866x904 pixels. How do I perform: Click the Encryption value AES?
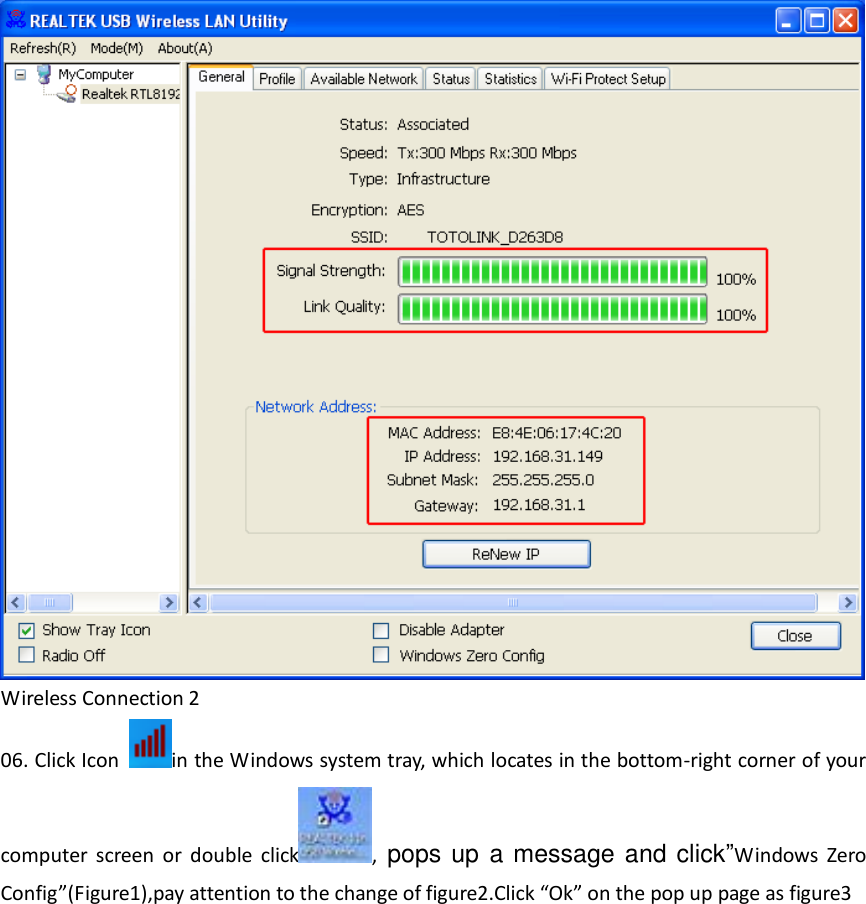[411, 210]
